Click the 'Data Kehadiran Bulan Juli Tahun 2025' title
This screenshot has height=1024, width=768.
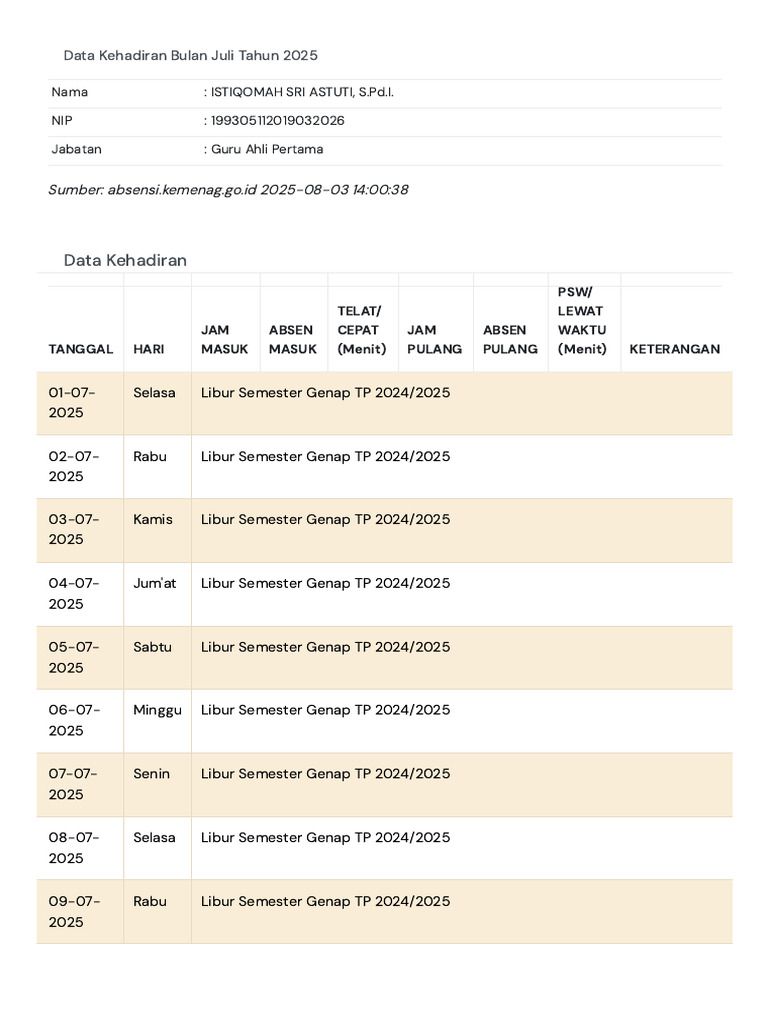click(x=190, y=56)
